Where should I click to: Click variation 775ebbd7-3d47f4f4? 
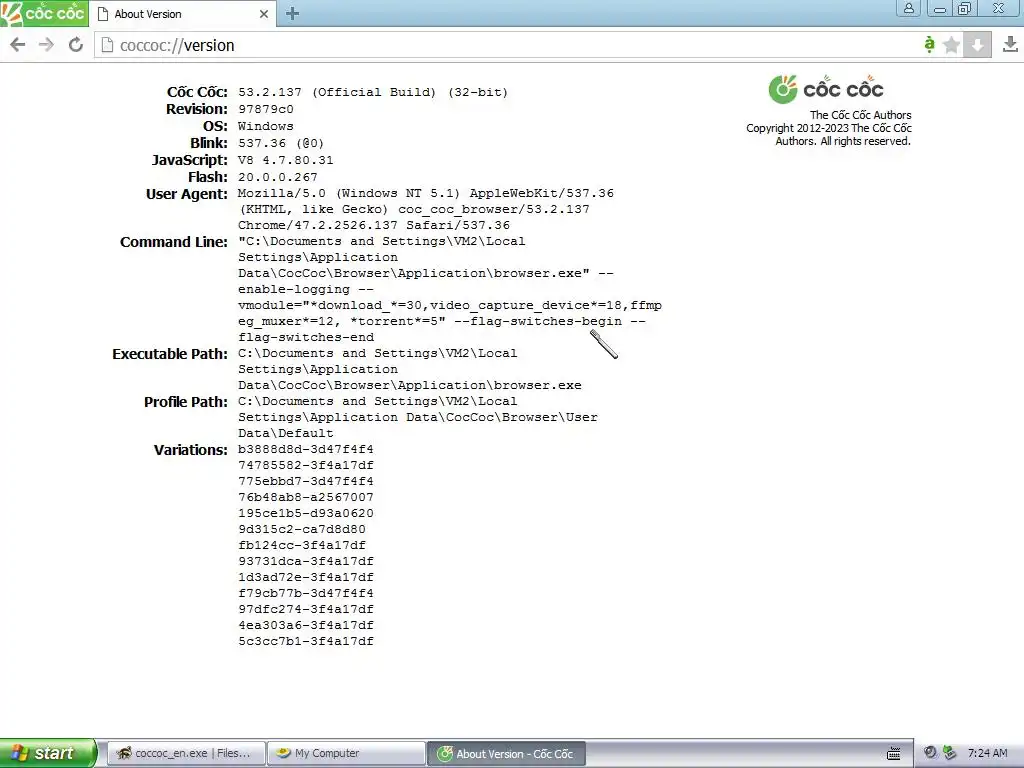[306, 481]
